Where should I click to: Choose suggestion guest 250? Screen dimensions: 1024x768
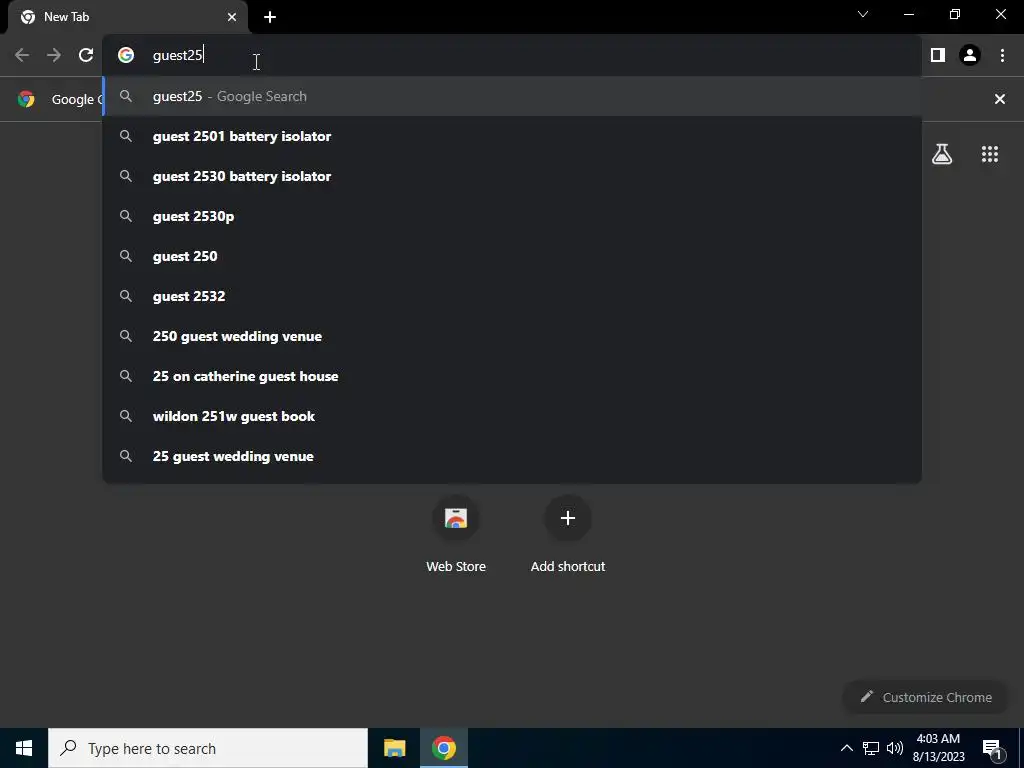point(512,257)
